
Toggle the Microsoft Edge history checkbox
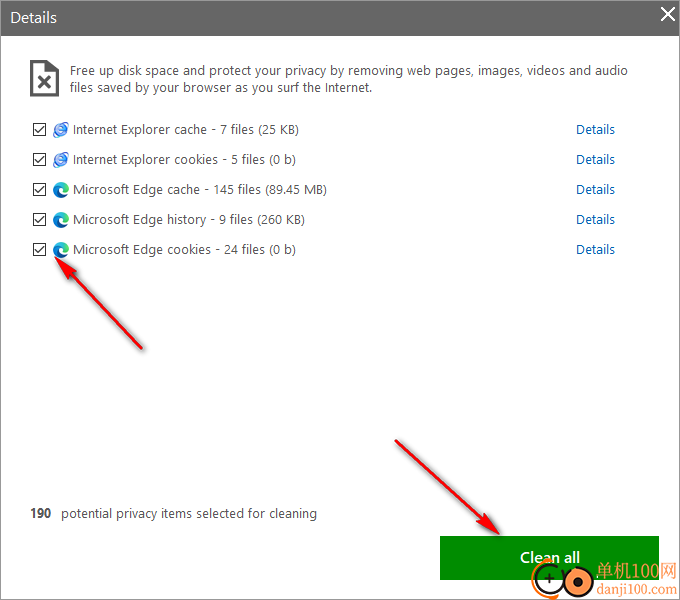click(39, 219)
